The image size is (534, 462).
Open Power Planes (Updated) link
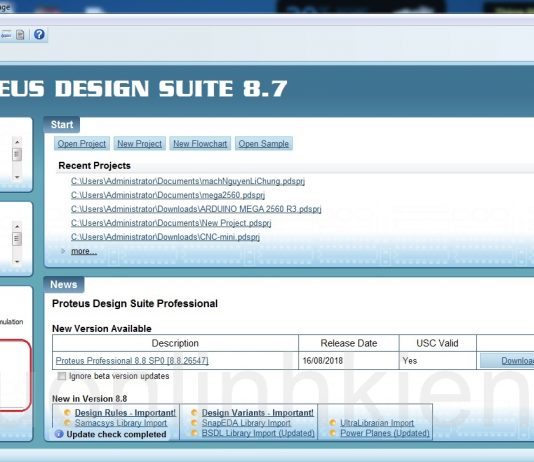[385, 433]
